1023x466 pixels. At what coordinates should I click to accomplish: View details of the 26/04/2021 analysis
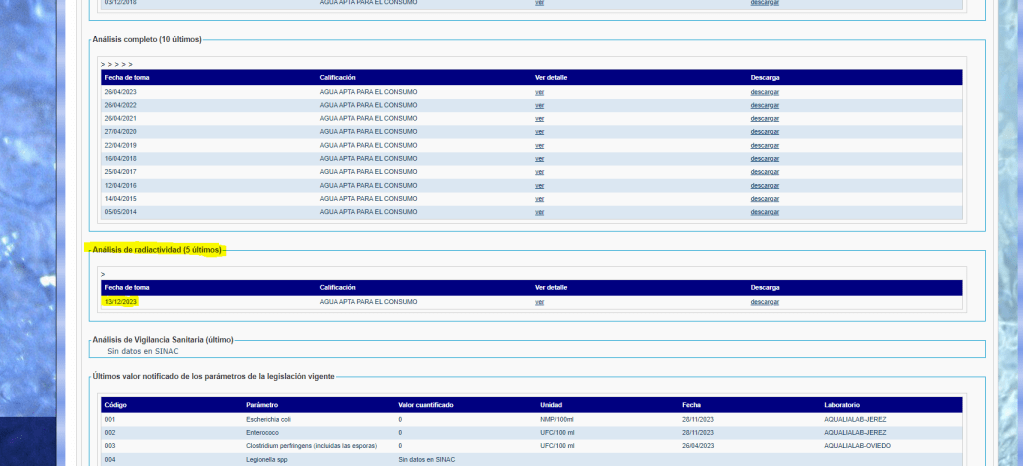click(x=539, y=118)
